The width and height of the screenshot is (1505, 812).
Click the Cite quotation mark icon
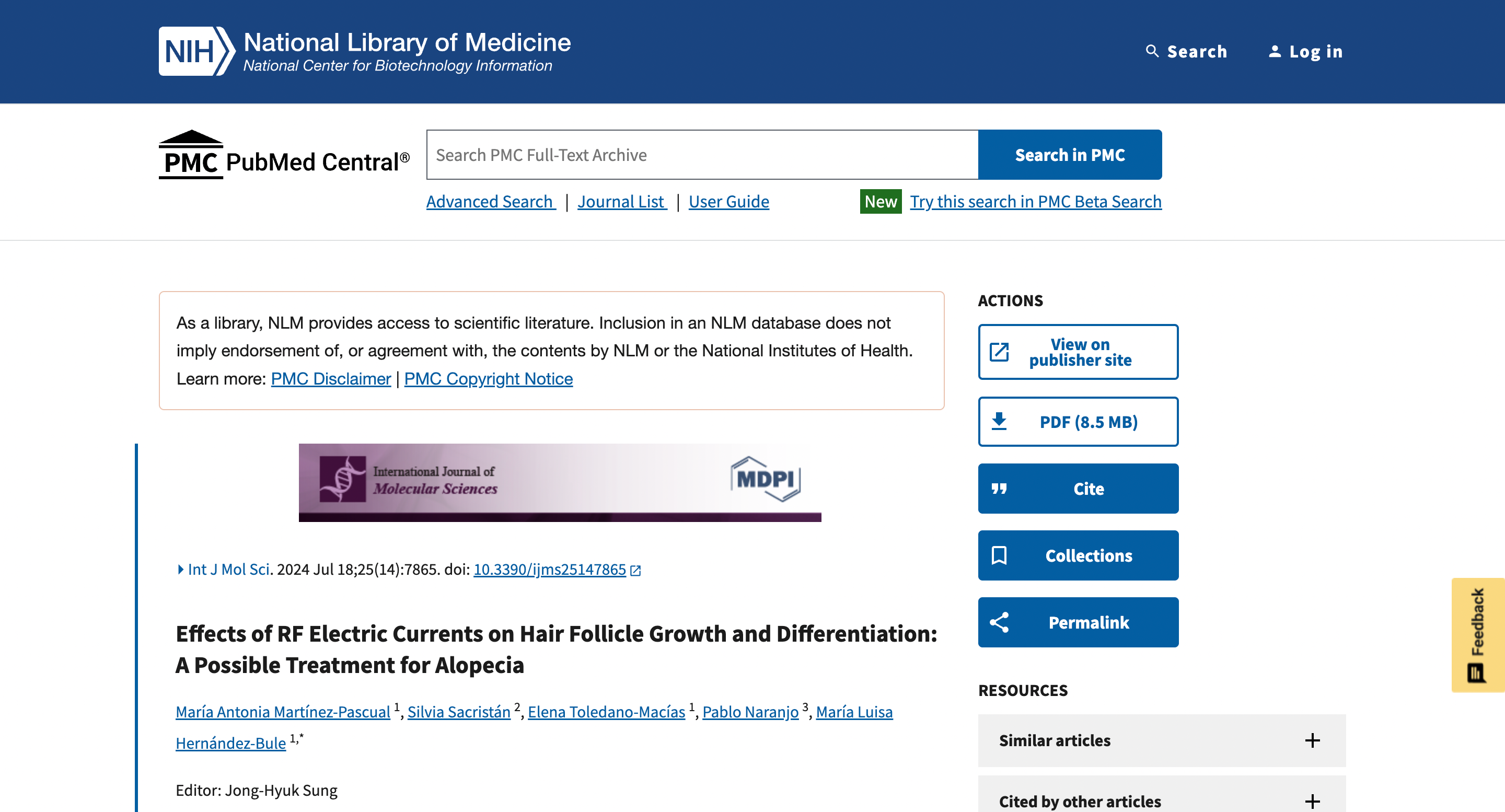(999, 489)
